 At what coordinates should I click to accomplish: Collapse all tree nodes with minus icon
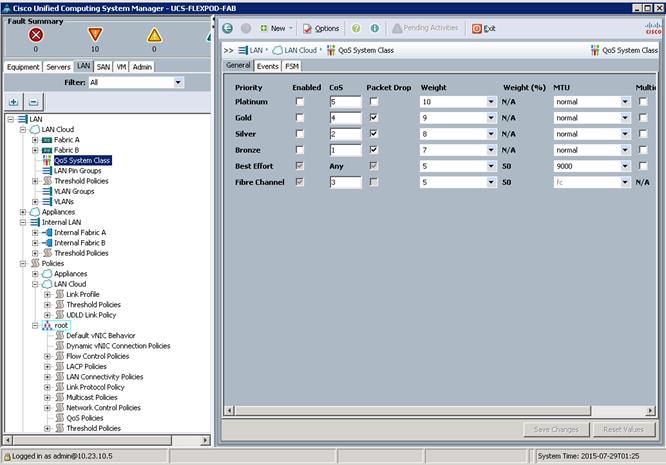tap(33, 102)
